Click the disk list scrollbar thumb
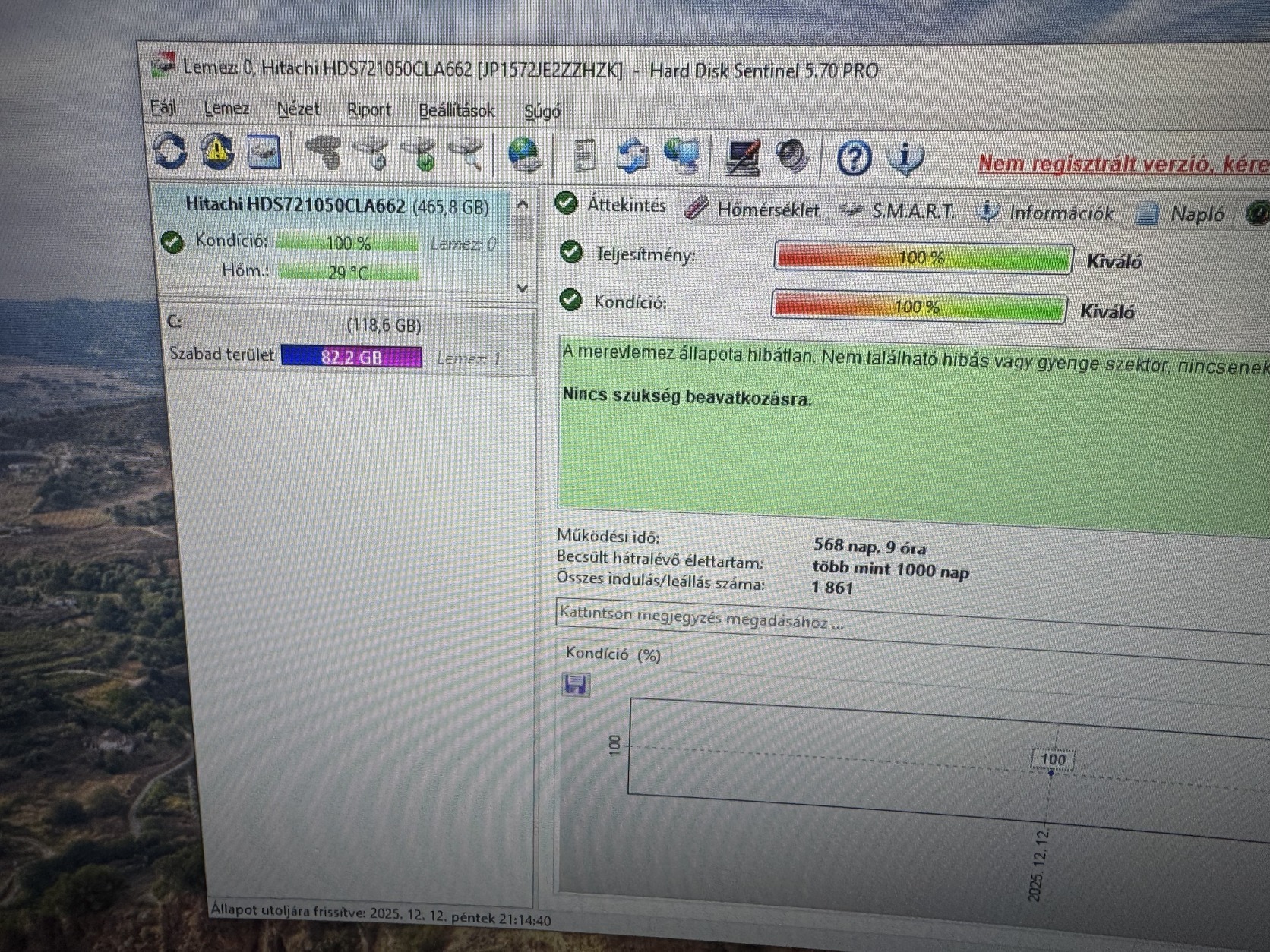Screen dimensions: 1270x952 pyautogui.click(x=522, y=229)
